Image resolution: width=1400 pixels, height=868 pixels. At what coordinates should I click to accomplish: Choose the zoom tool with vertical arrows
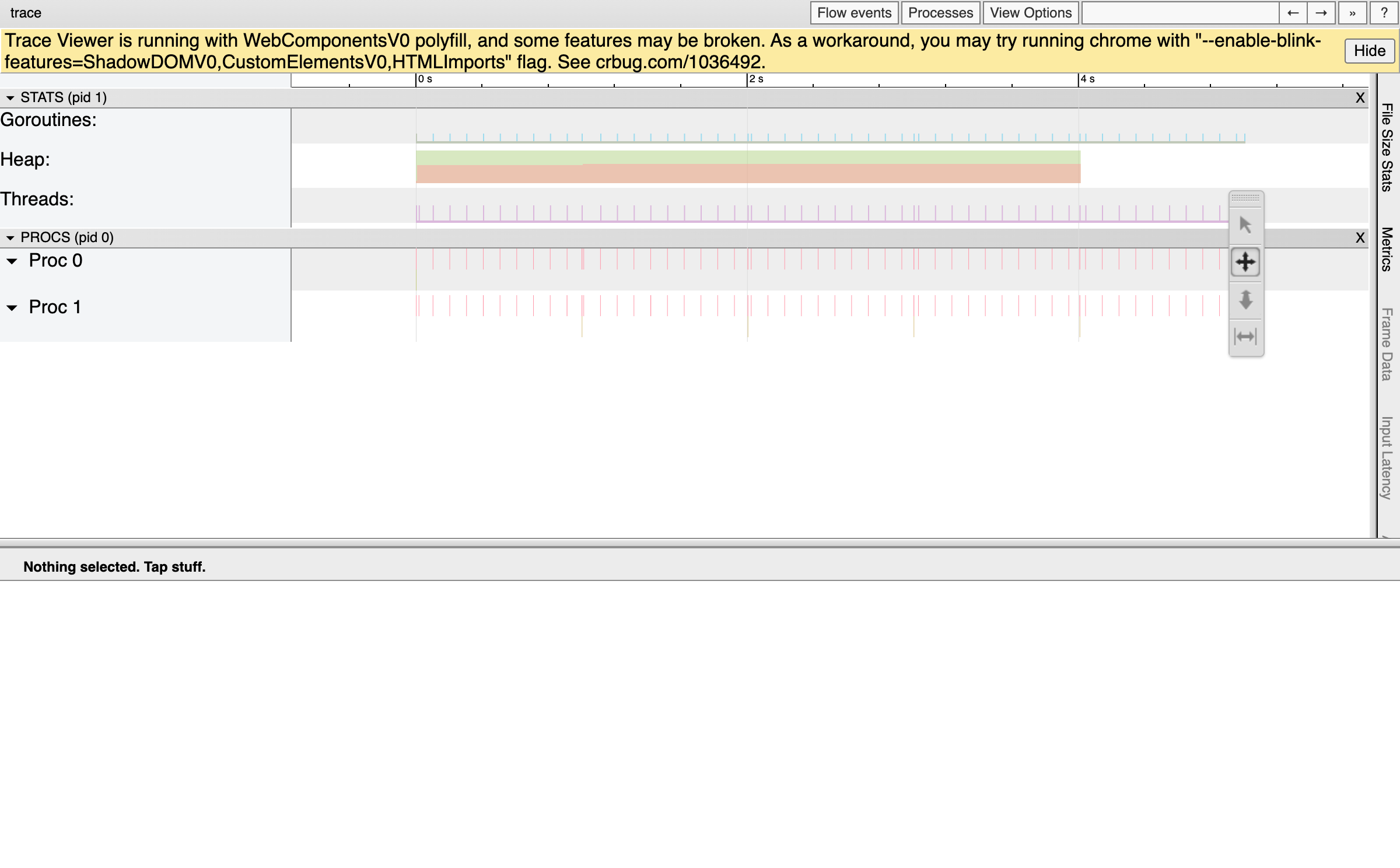tap(1245, 299)
